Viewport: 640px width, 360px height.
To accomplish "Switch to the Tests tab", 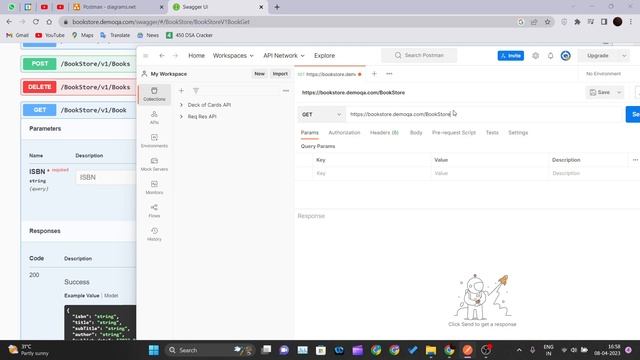I will pyautogui.click(x=492, y=133).
